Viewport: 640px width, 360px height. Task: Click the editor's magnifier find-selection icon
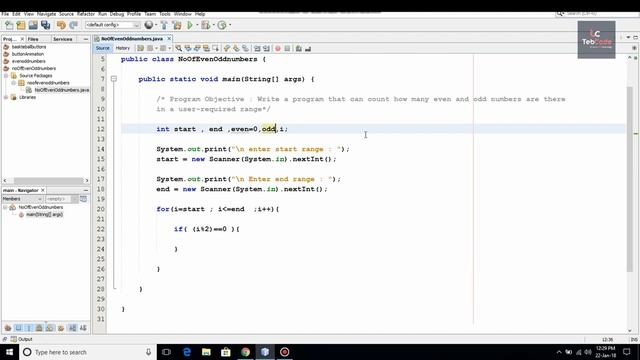[178, 49]
